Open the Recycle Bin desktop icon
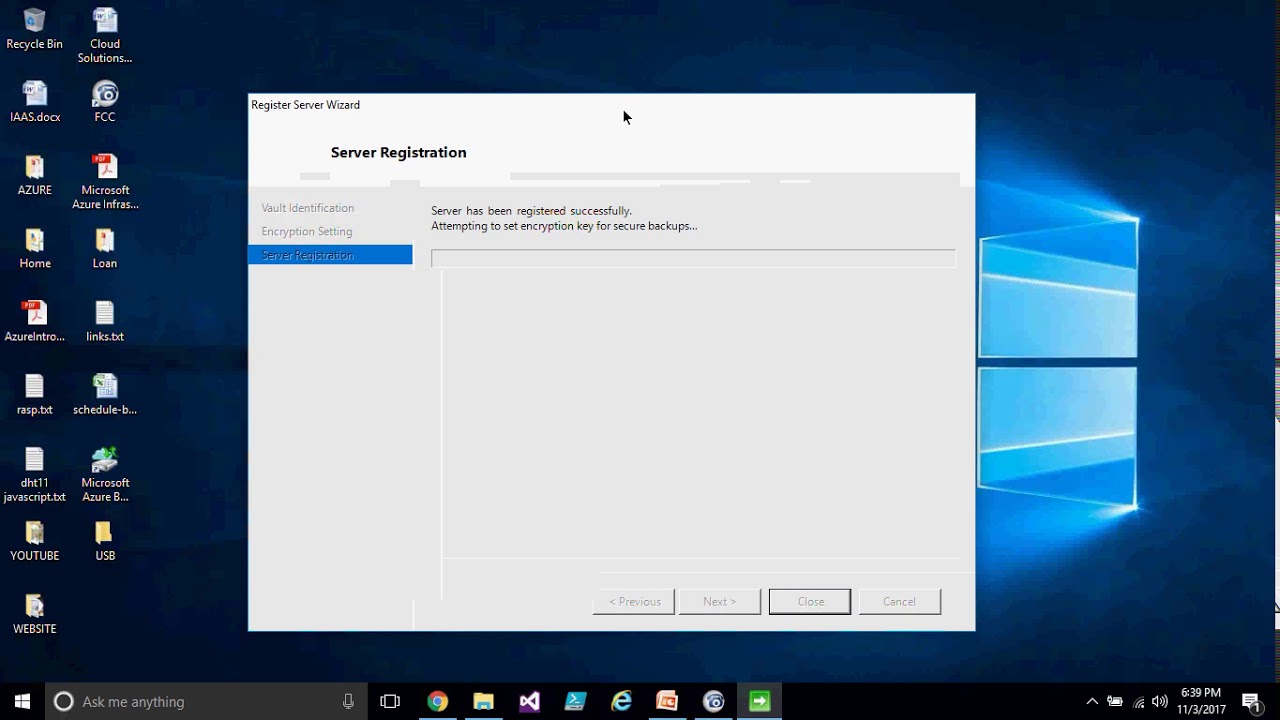Image resolution: width=1280 pixels, height=720 pixels. click(x=34, y=28)
